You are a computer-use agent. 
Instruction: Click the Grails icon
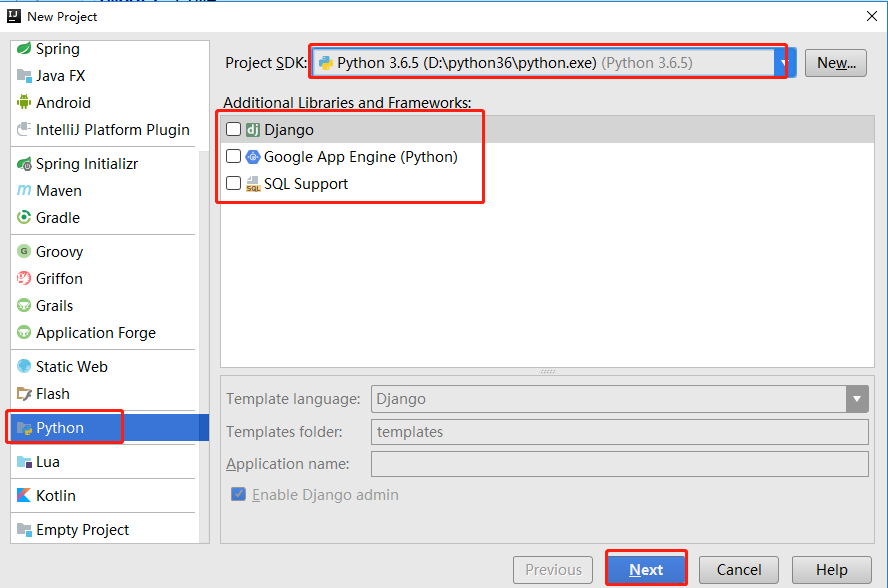(24, 305)
